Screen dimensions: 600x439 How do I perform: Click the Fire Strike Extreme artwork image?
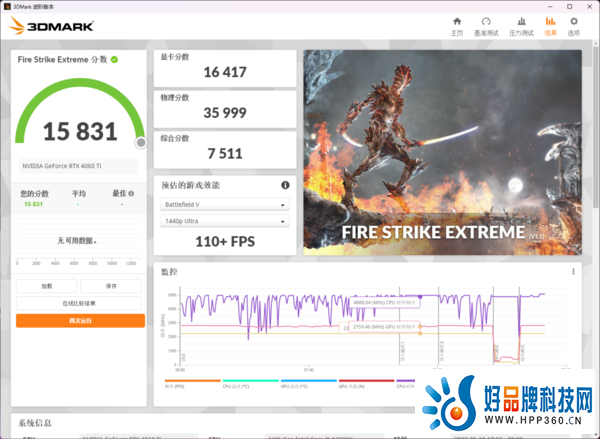pyautogui.click(x=442, y=152)
